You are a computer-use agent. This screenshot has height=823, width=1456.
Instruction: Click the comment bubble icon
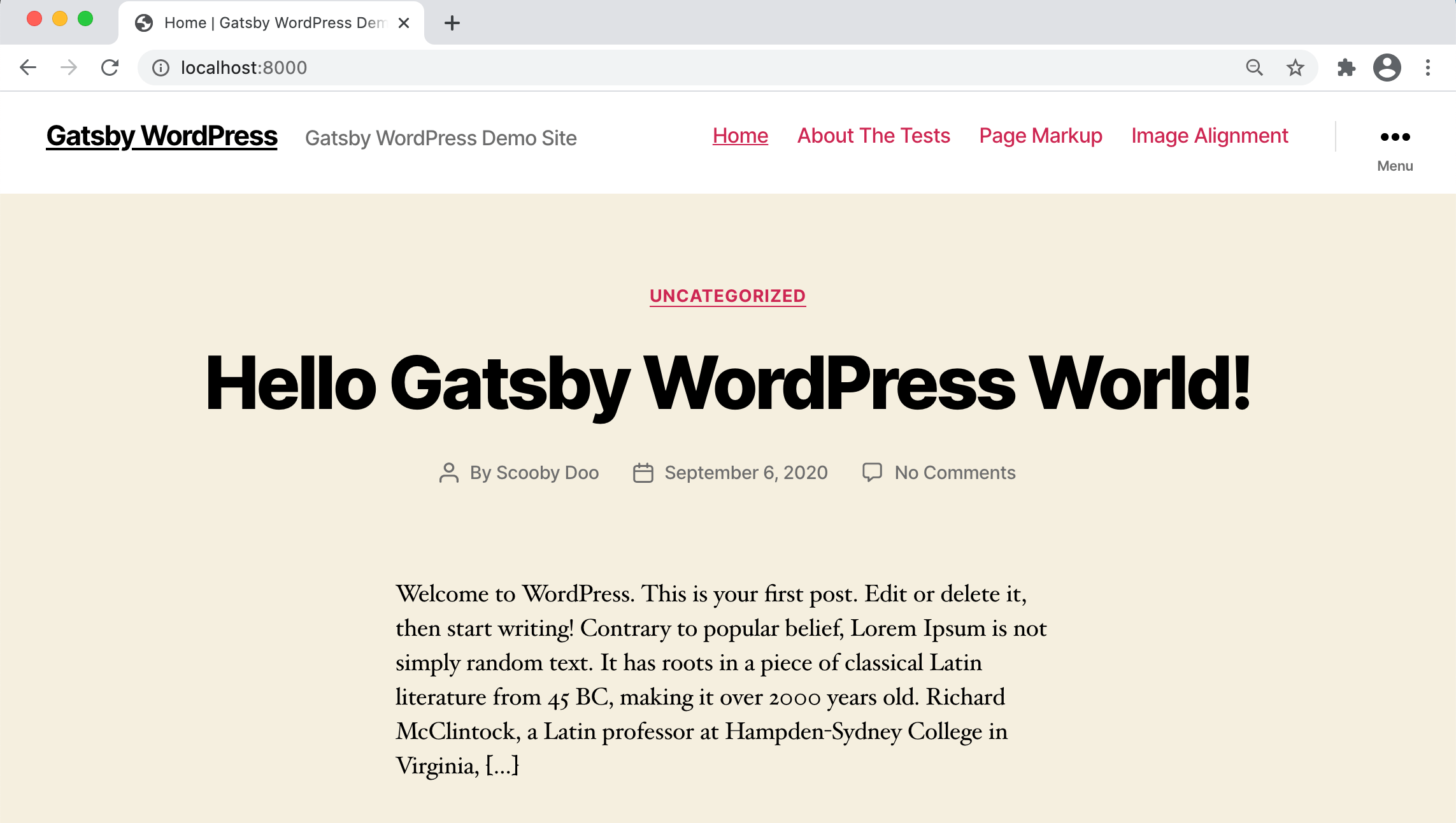point(872,472)
